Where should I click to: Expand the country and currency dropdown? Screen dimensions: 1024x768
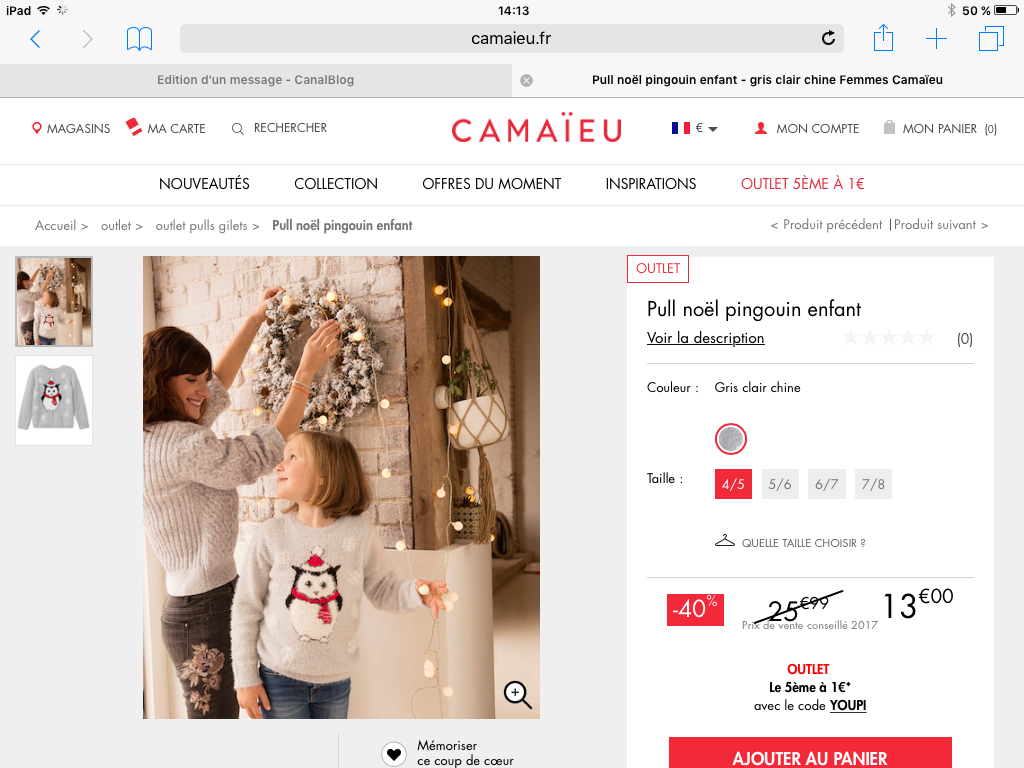694,128
